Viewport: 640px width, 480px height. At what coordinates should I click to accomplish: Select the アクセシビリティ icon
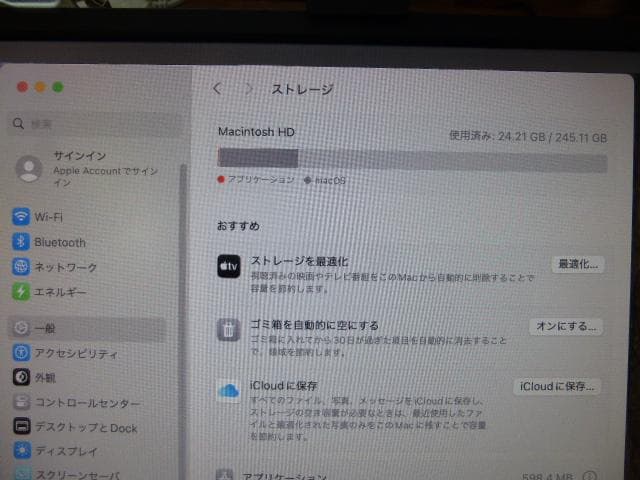coord(21,353)
